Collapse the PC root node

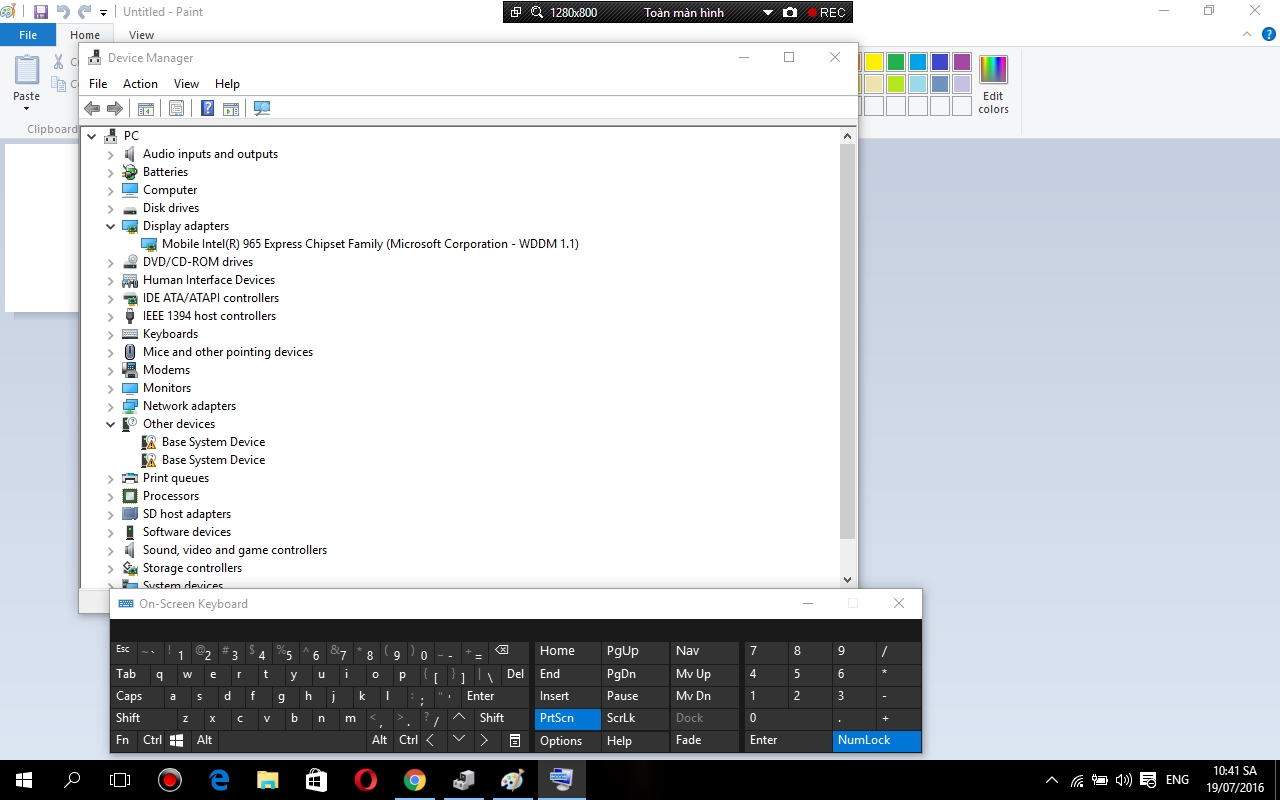pos(92,136)
